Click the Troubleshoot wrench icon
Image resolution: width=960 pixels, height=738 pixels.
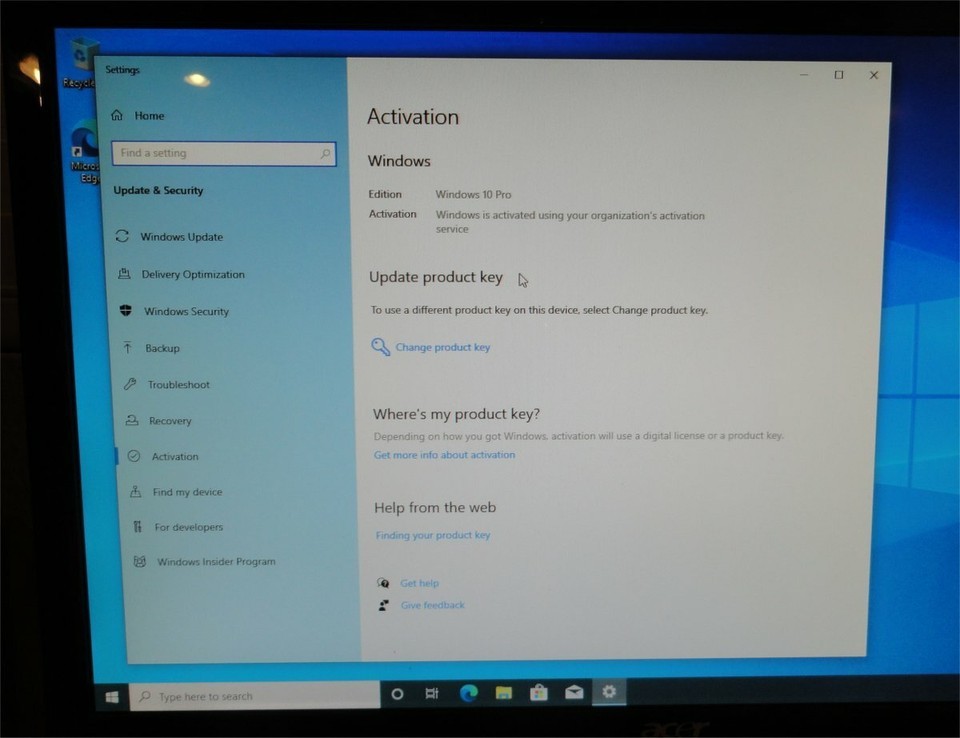pos(129,384)
